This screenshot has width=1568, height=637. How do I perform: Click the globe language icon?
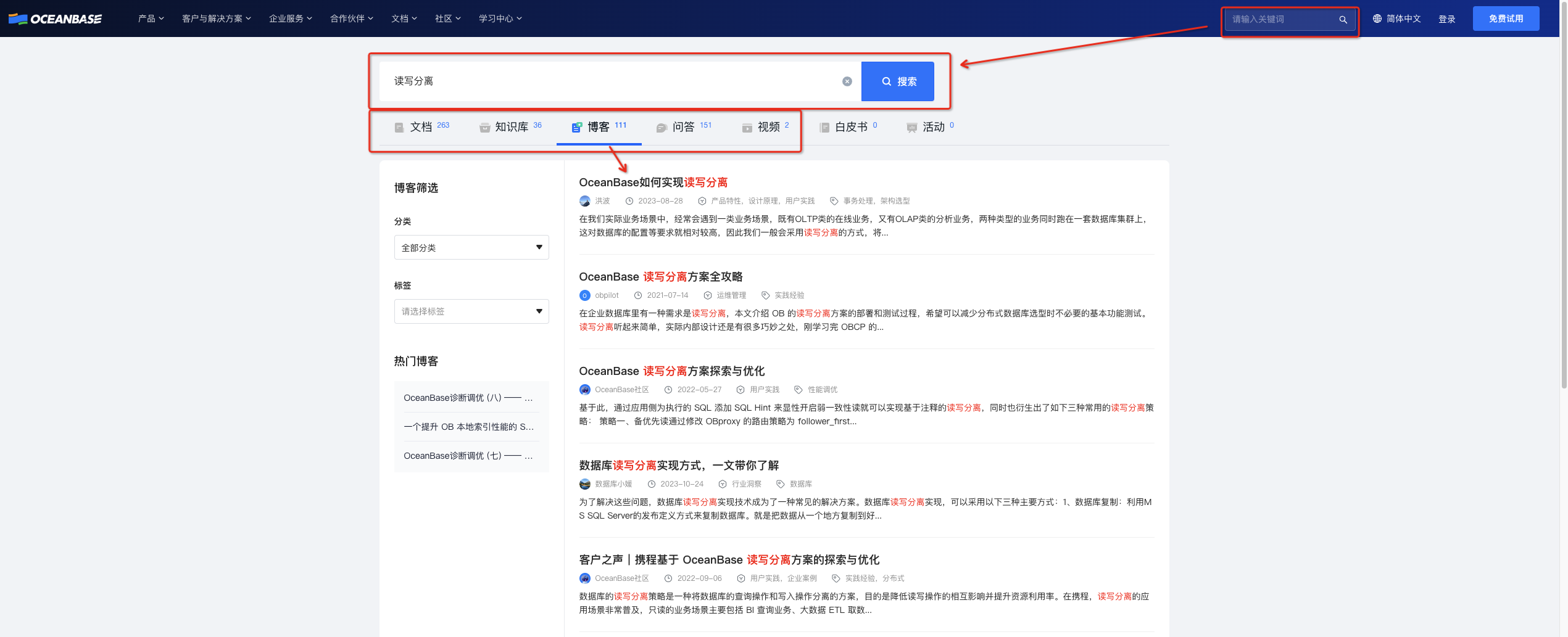click(1377, 19)
